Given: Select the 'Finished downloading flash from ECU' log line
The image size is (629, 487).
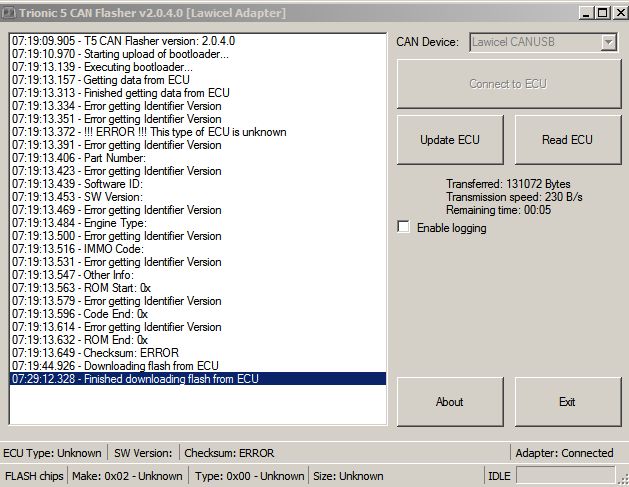Looking at the screenshot, I should click(x=197, y=379).
